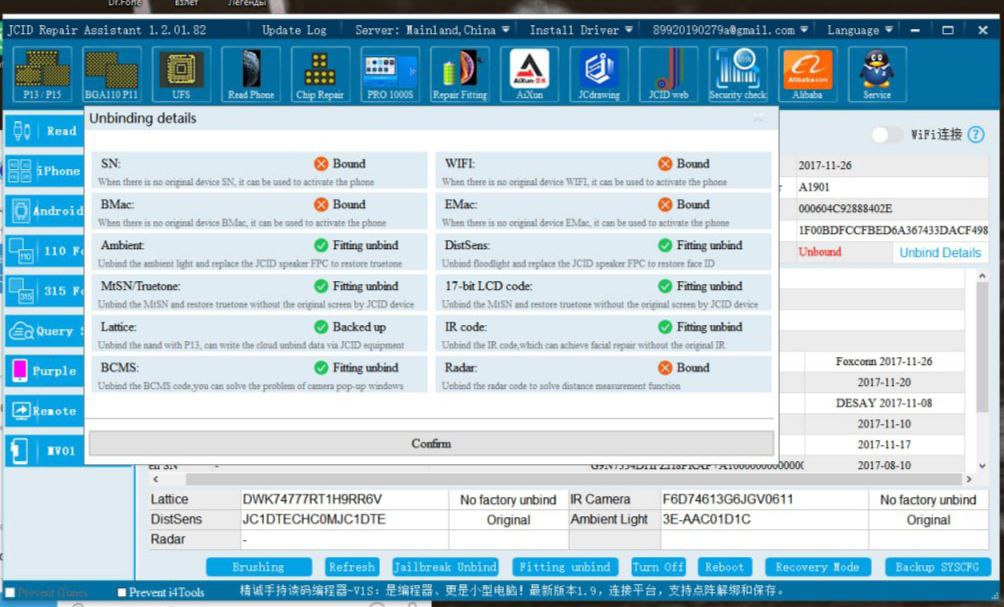Select the DESAY 2017-11-08 cell
1004x607 pixels.
(x=884, y=403)
